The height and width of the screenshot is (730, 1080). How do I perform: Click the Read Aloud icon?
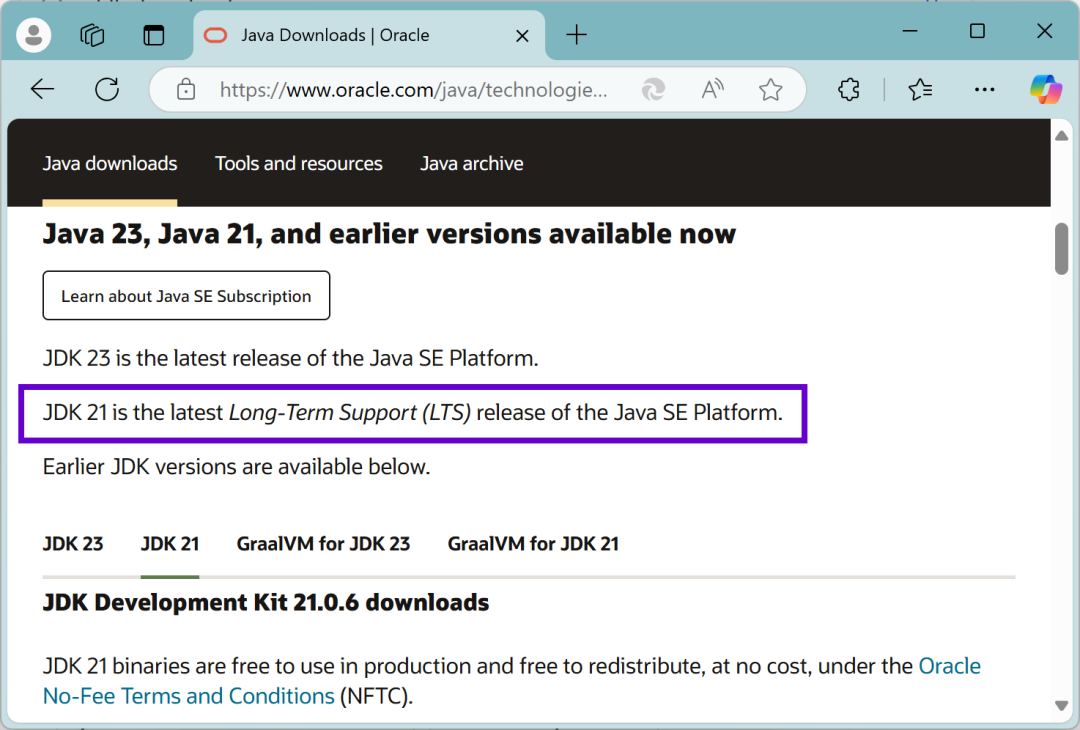712,90
